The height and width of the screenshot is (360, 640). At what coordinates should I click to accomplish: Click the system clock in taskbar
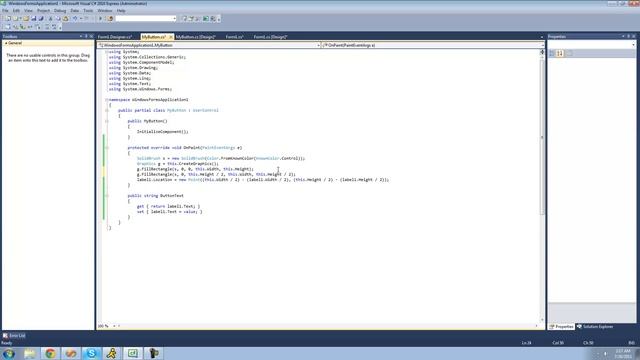(624, 353)
